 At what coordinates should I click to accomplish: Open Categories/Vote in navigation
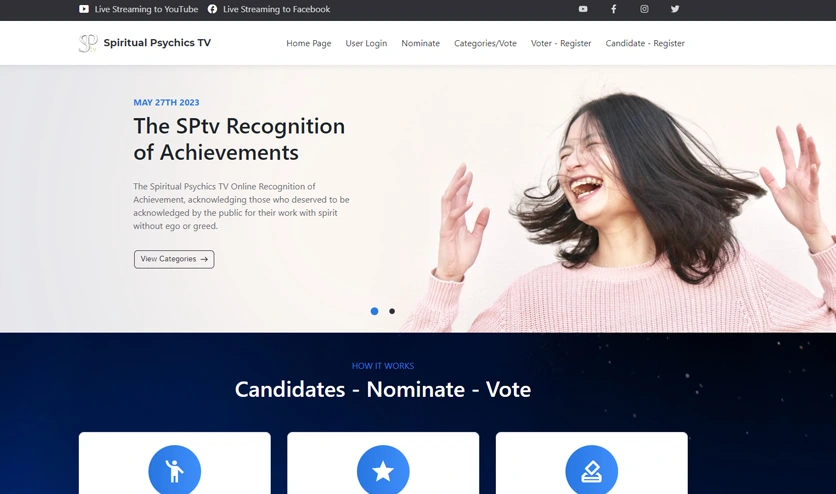(485, 43)
